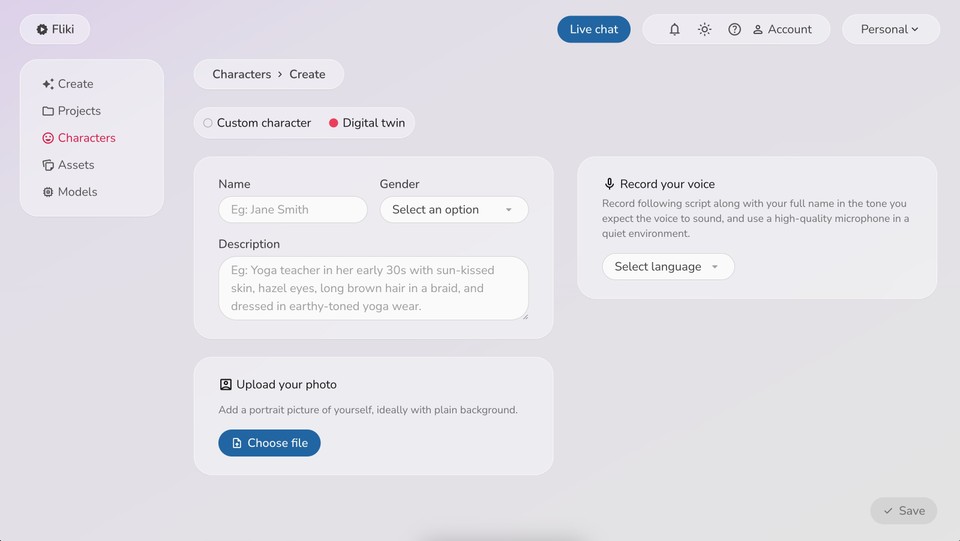Toggle light/dark theme sun icon
This screenshot has width=960, height=541.
pos(704,29)
